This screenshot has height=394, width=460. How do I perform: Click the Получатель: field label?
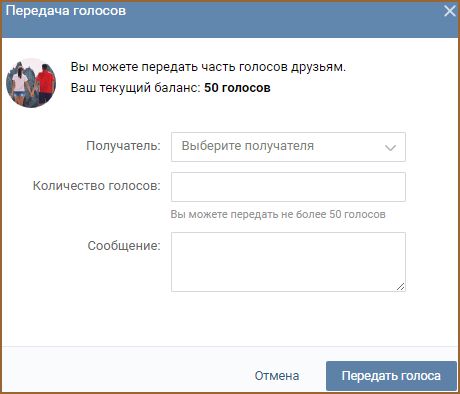123,146
